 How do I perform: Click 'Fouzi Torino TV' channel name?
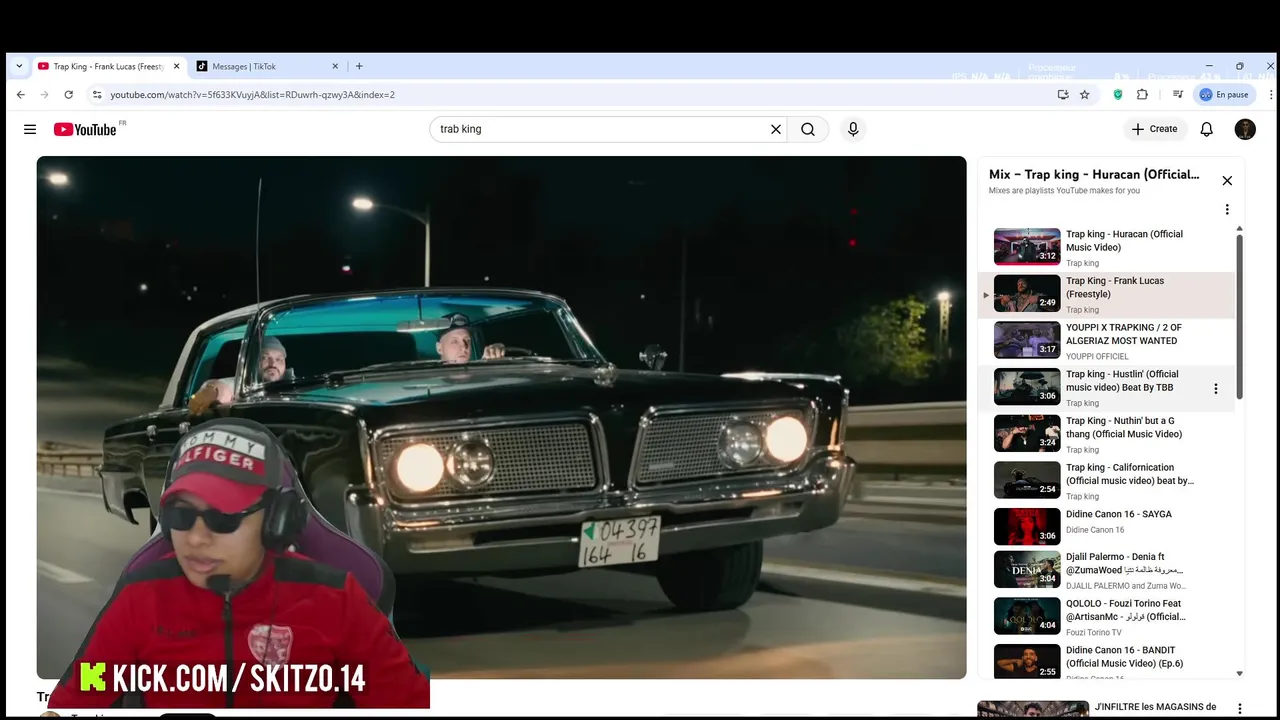pos(1093,632)
